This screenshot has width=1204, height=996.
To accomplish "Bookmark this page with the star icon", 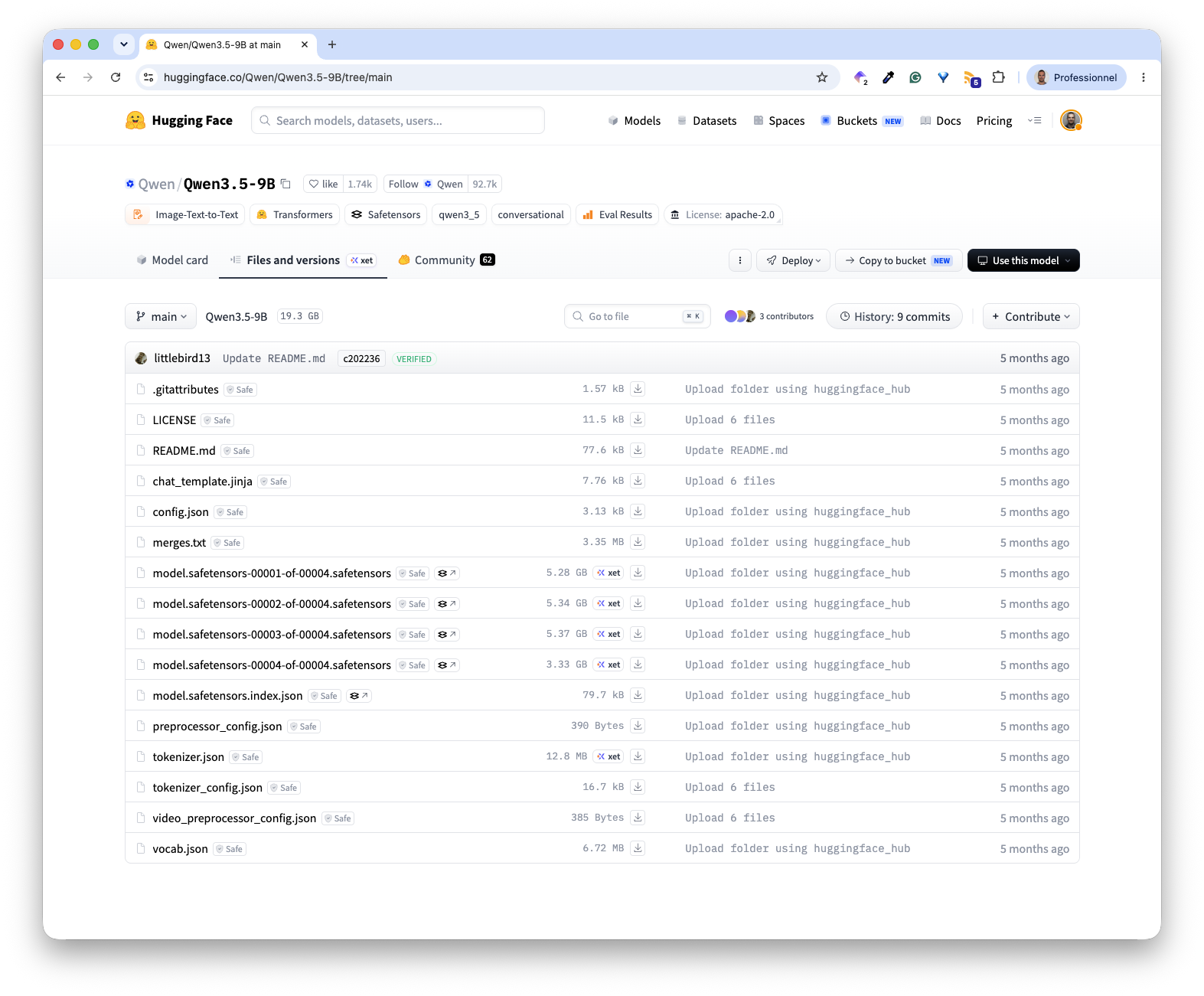I will click(822, 77).
